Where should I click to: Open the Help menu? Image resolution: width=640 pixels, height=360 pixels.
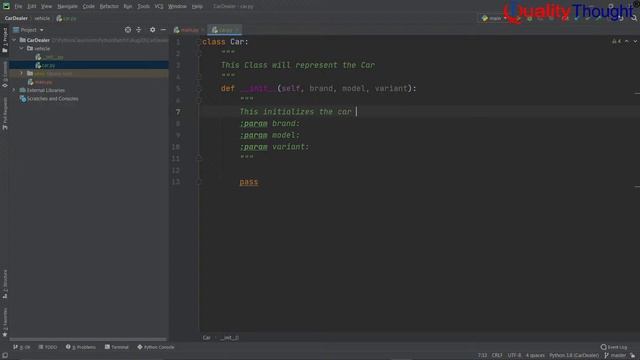click(197, 7)
